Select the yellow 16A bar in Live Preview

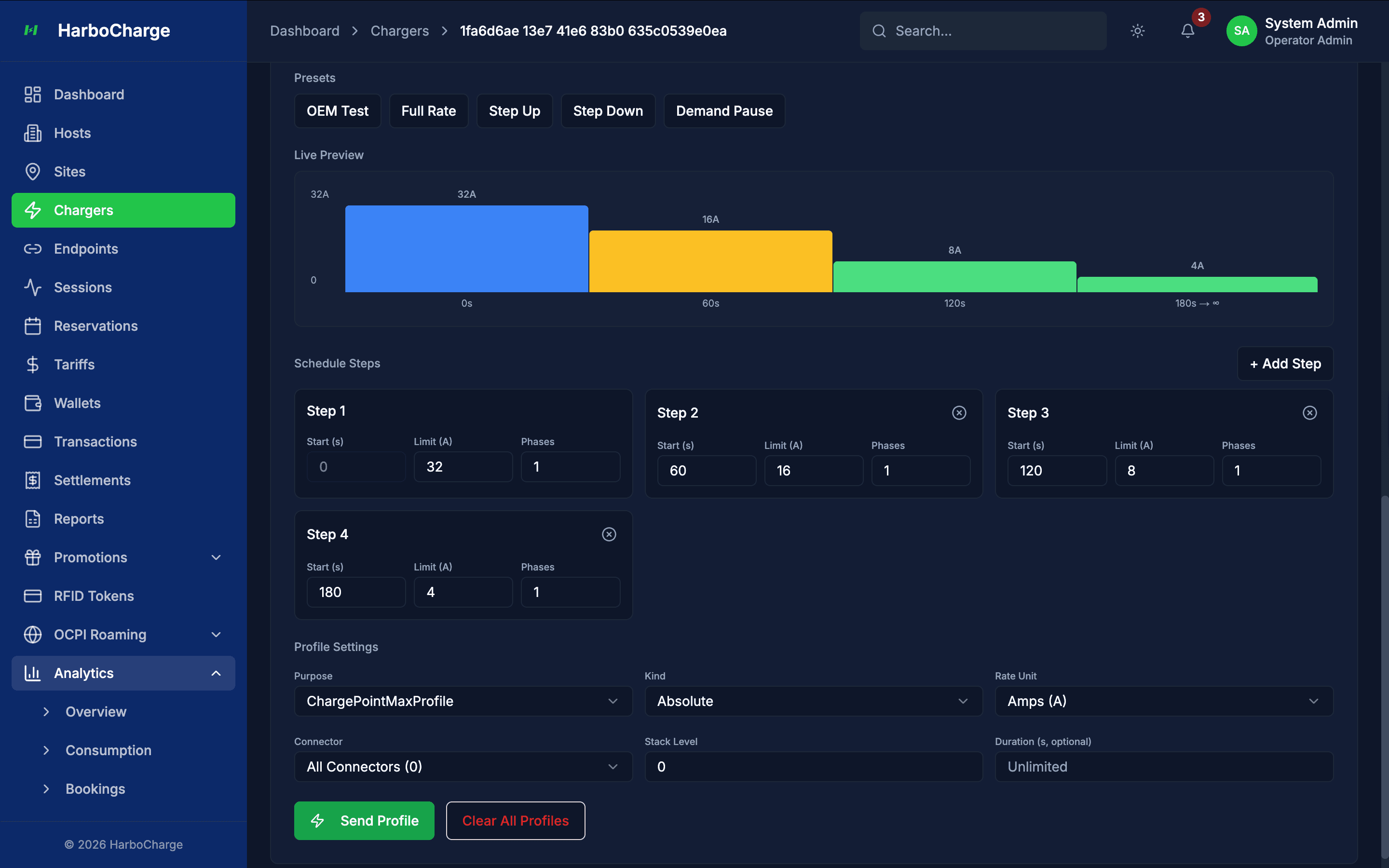point(710,261)
